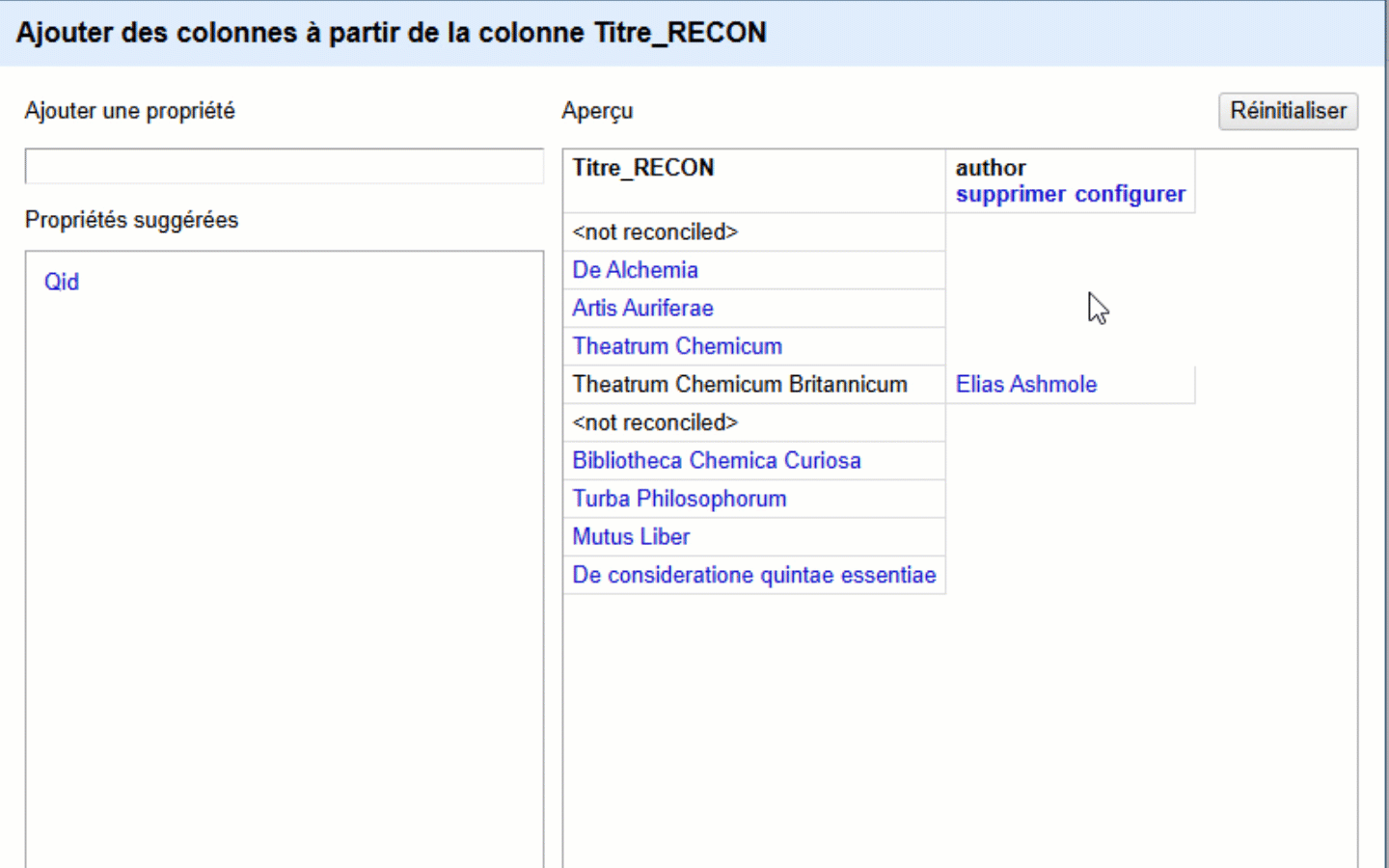
Task: Select the Theatrum Chemicum link
Action: point(676,345)
